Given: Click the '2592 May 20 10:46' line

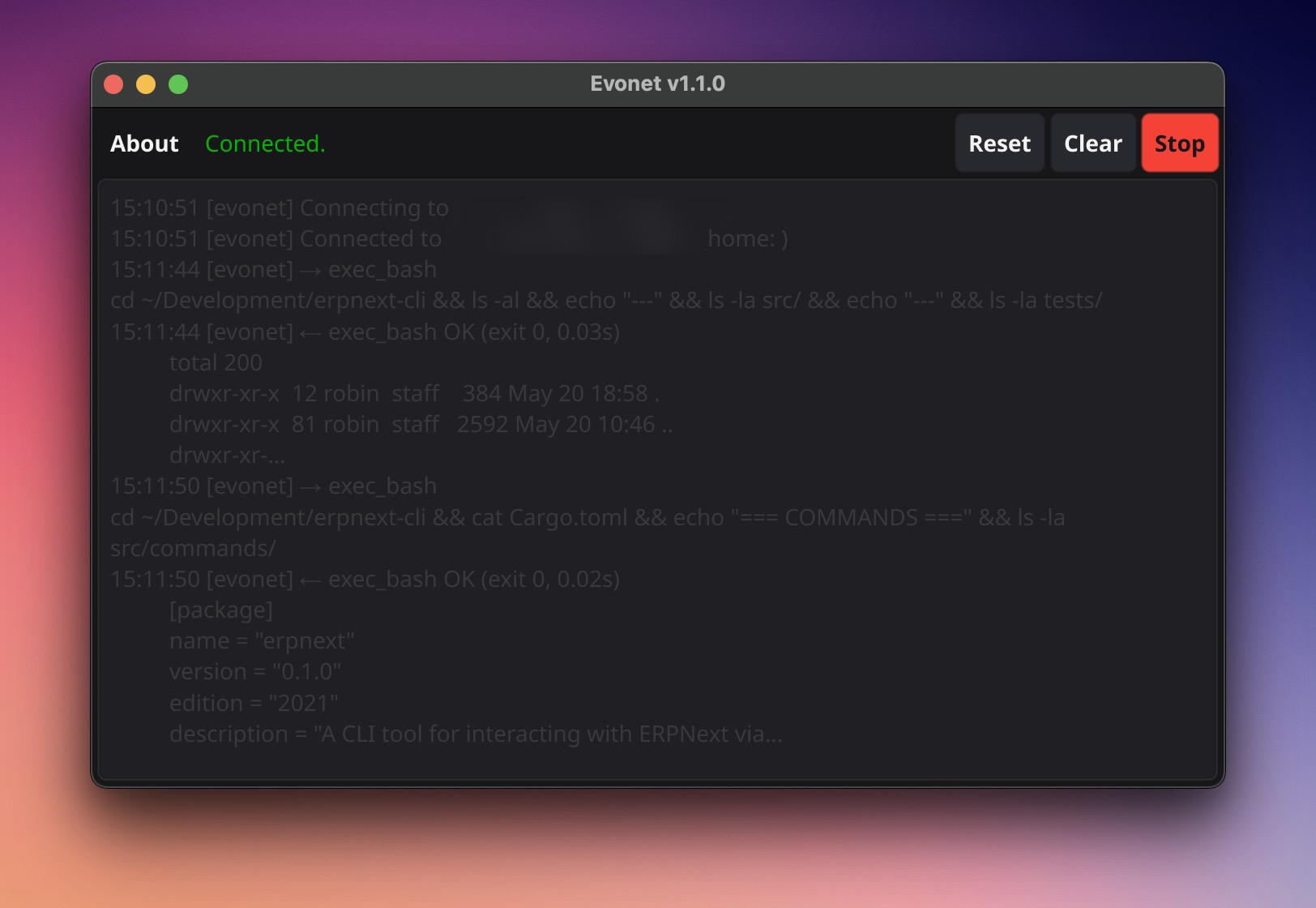Looking at the screenshot, I should (x=421, y=425).
